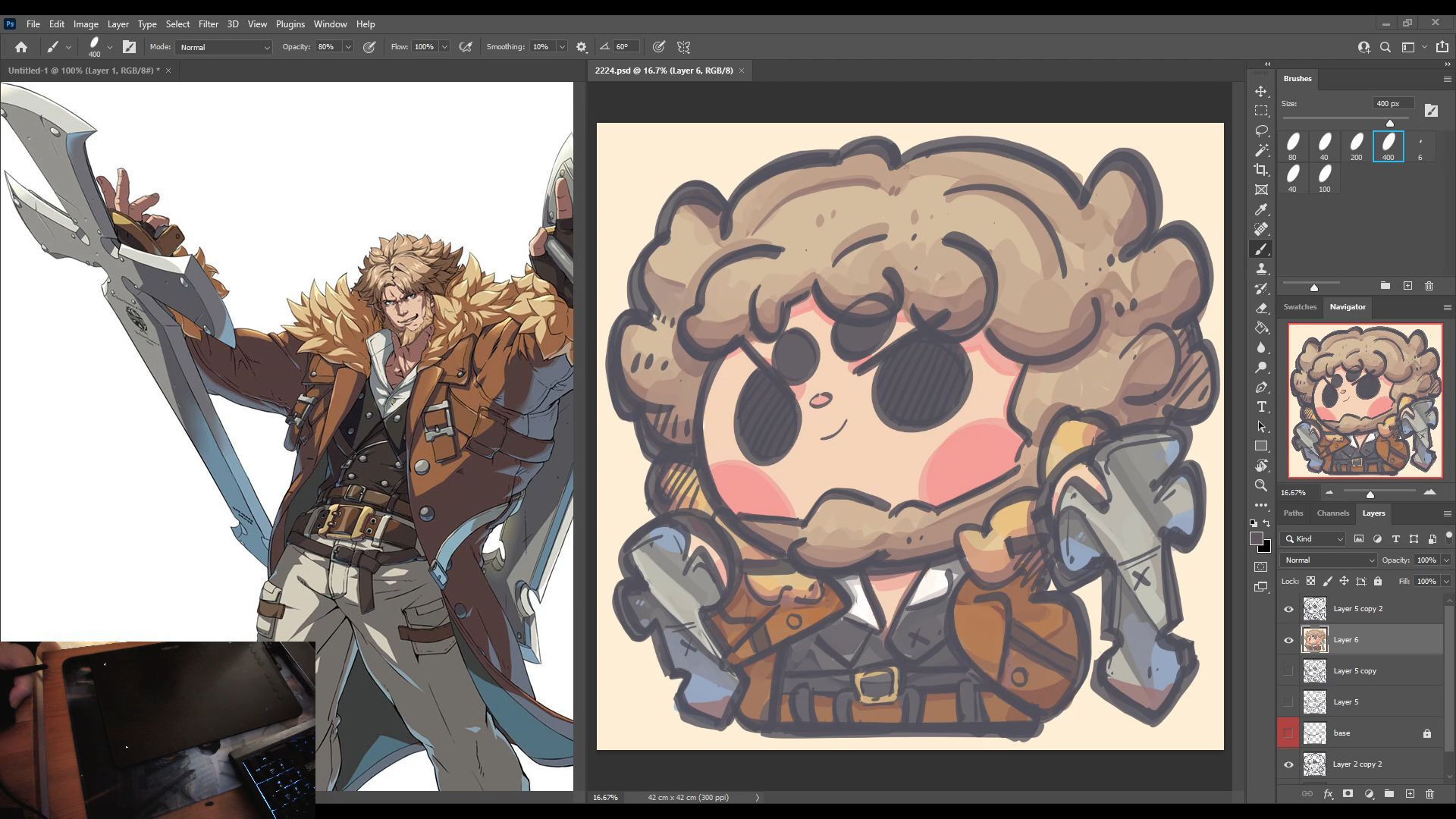Image resolution: width=1456 pixels, height=819 pixels.
Task: Toggle Brush Settings panel button
Action: click(x=129, y=47)
